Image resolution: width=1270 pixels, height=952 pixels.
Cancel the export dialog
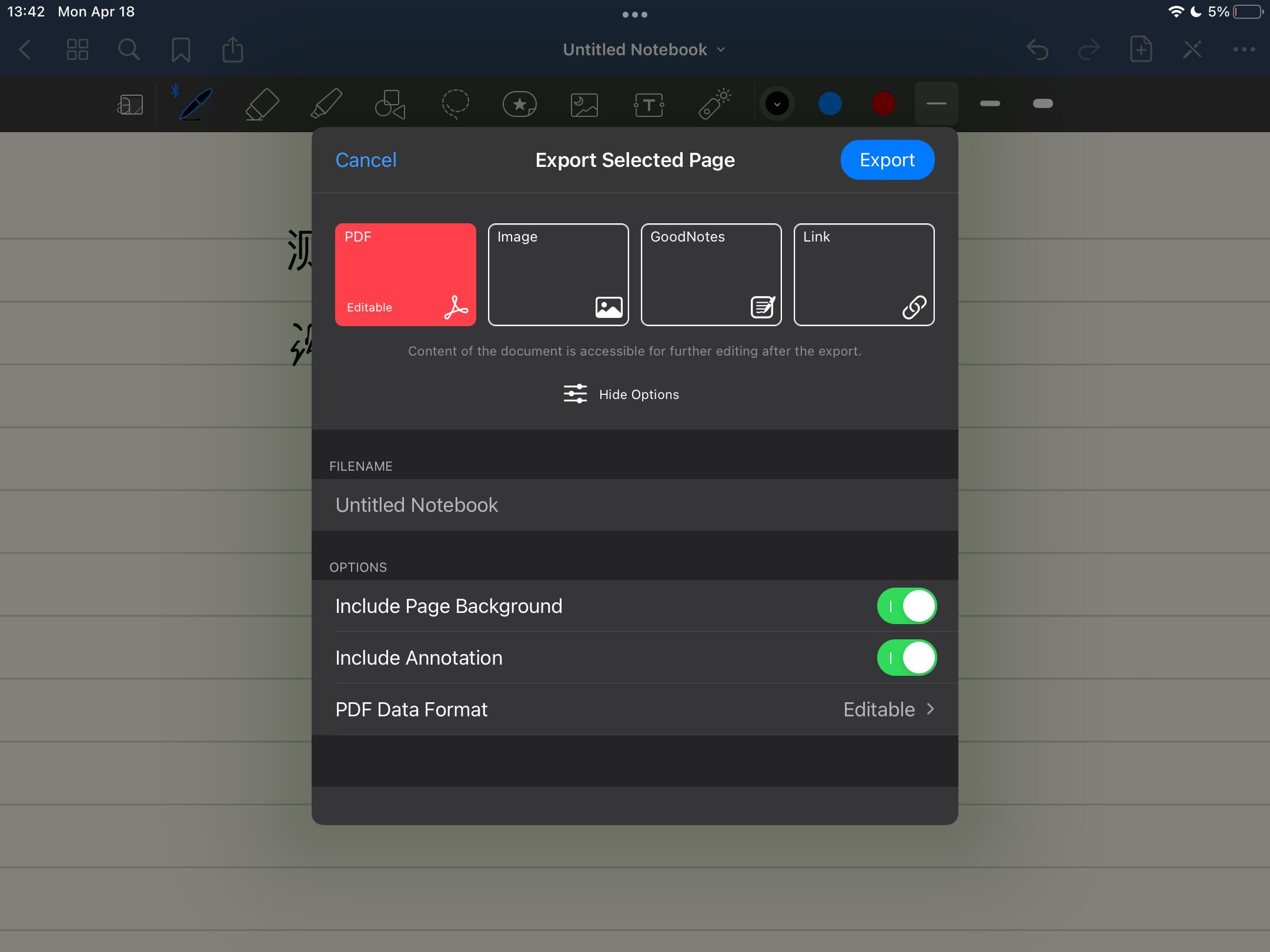pos(366,160)
